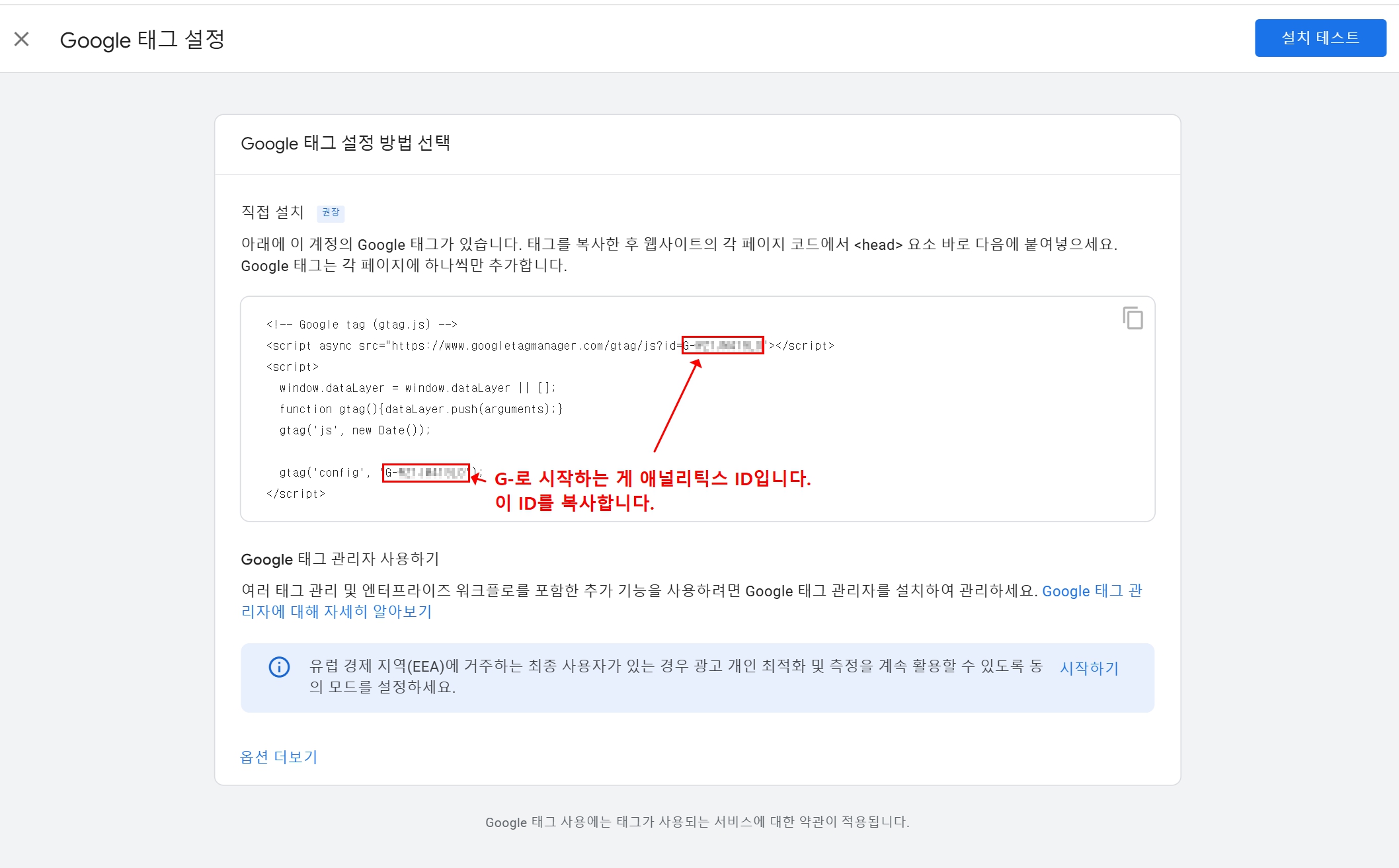Image resolution: width=1399 pixels, height=868 pixels.
Task: Click the 직접 설치 section heading
Action: (272, 212)
